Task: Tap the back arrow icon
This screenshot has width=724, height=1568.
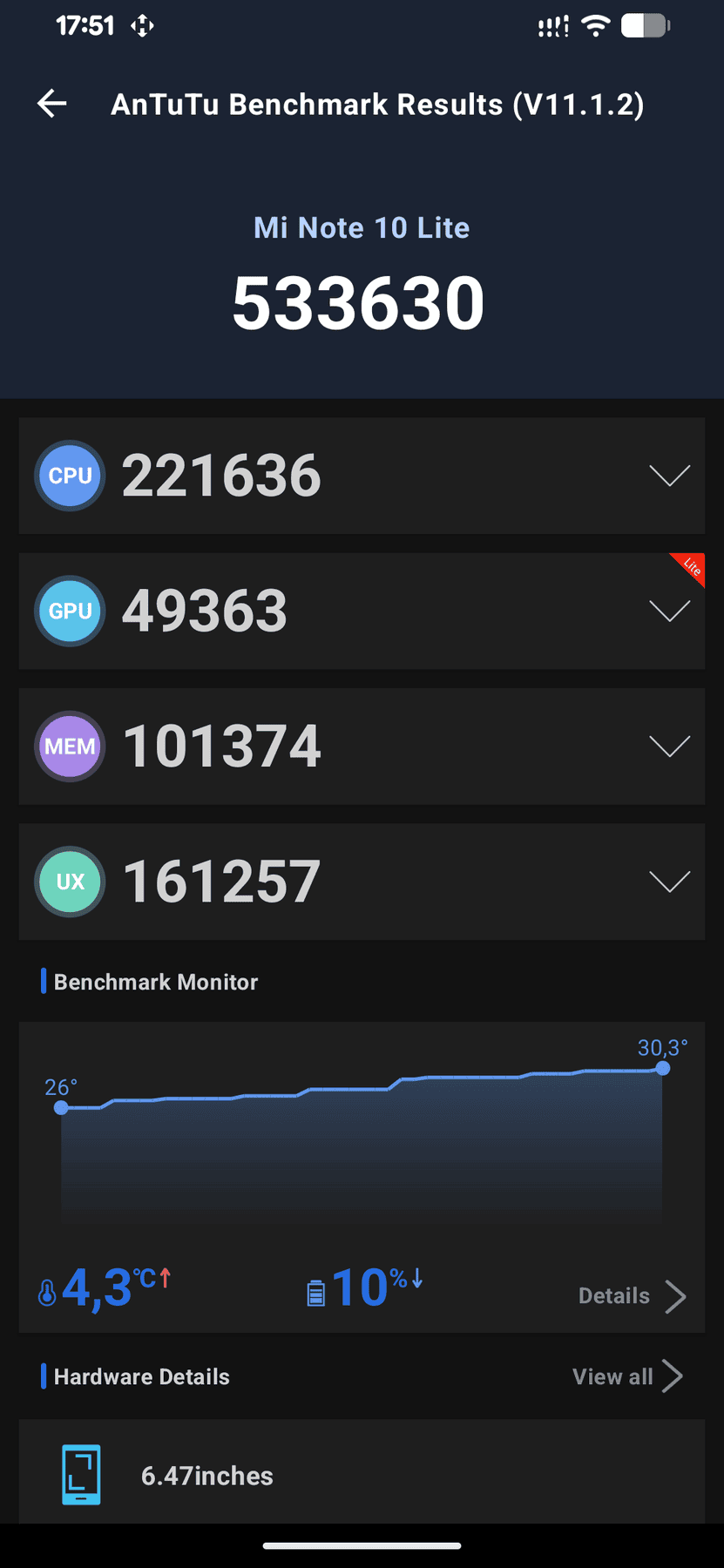Action: tap(51, 104)
